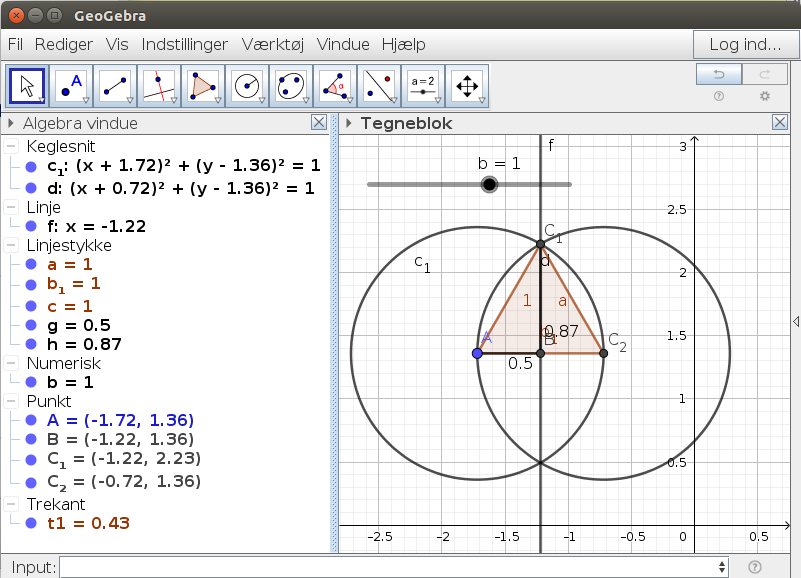Open the Vis menu

click(117, 44)
